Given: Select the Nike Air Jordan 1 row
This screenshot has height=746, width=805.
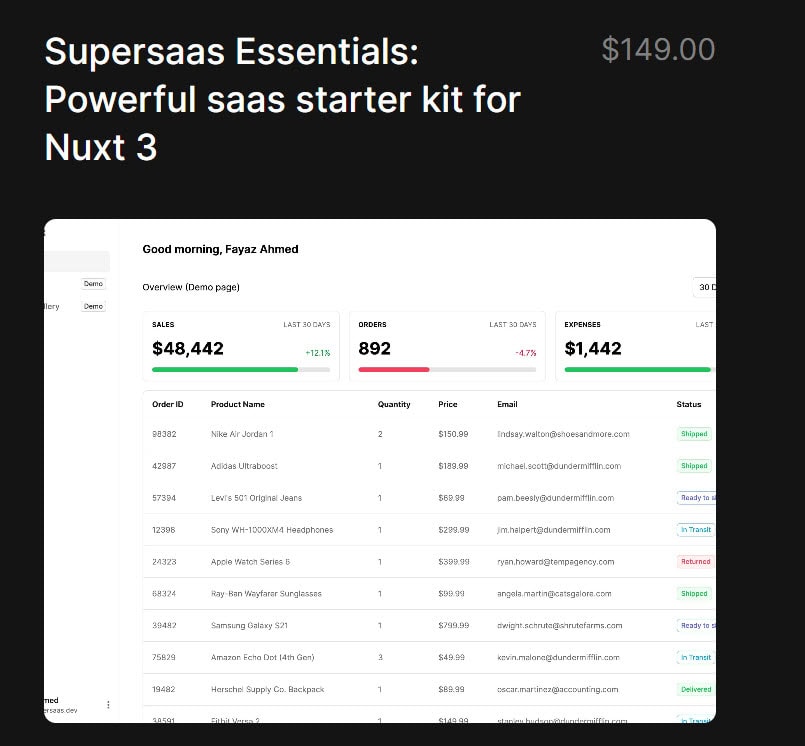Looking at the screenshot, I should pos(429,434).
